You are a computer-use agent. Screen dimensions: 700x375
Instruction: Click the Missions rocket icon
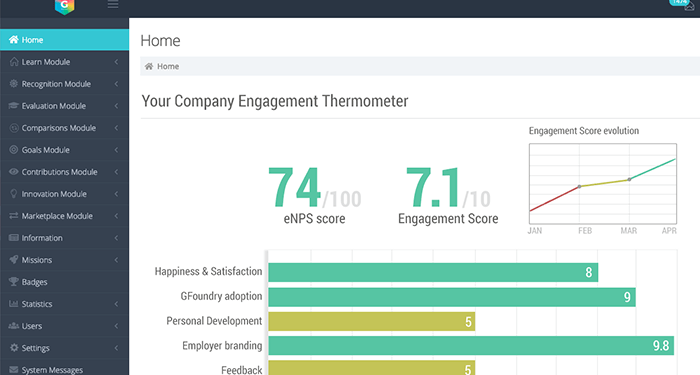click(x=14, y=259)
